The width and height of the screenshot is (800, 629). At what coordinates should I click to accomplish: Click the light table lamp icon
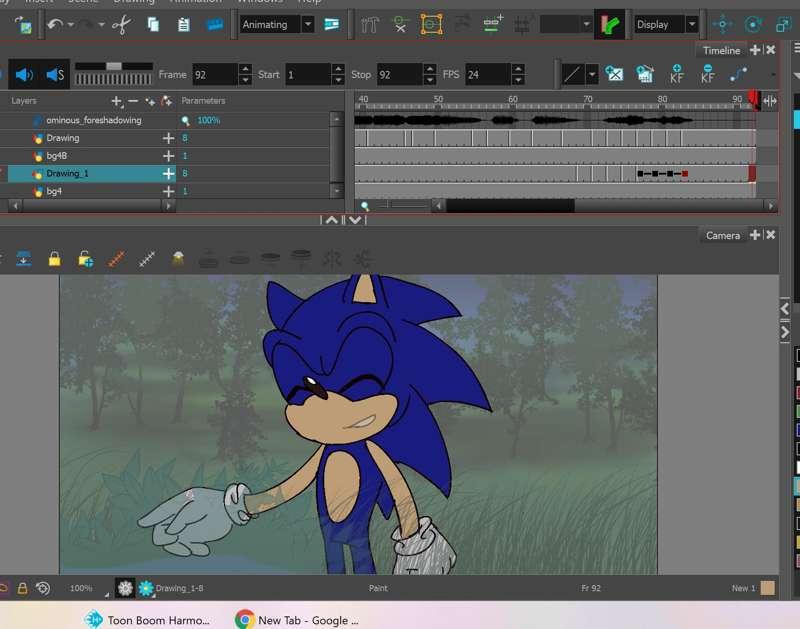tap(178, 259)
